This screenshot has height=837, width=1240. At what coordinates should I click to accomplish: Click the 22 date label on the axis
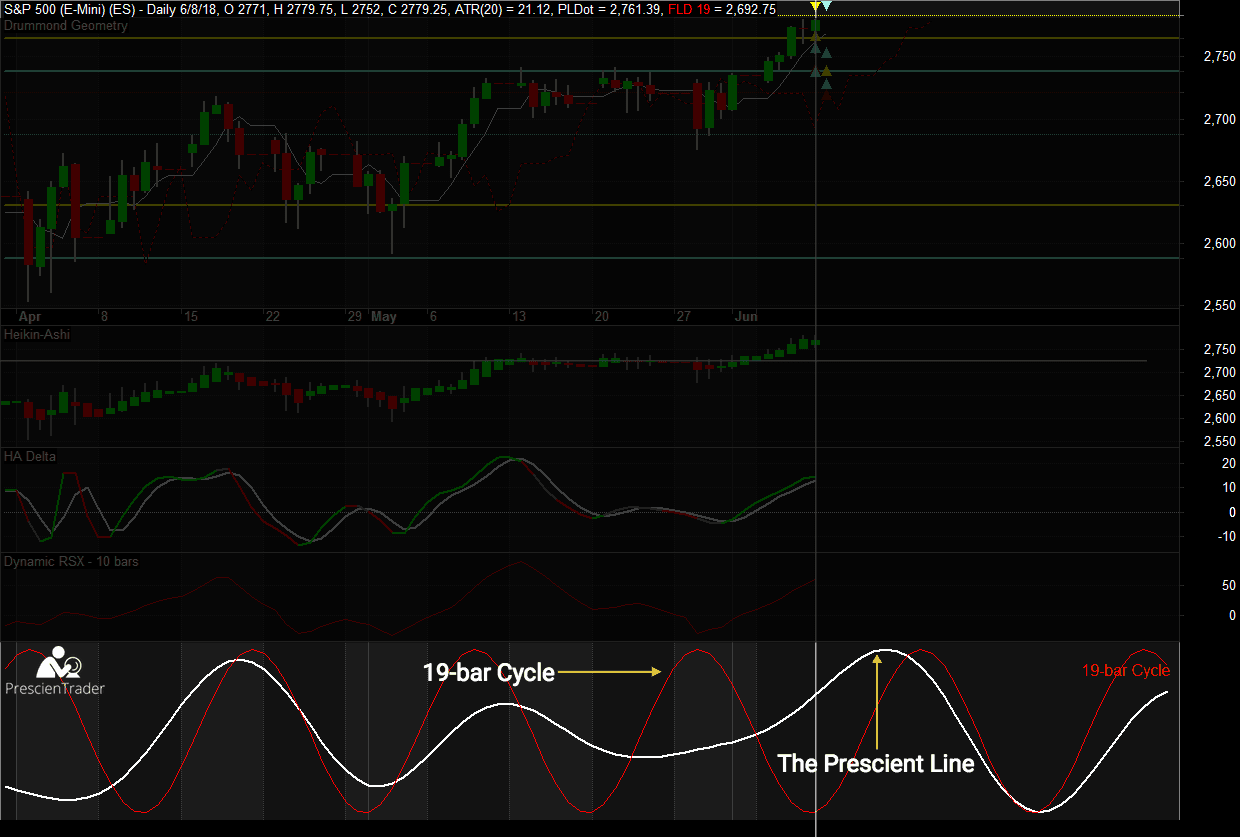point(272,316)
